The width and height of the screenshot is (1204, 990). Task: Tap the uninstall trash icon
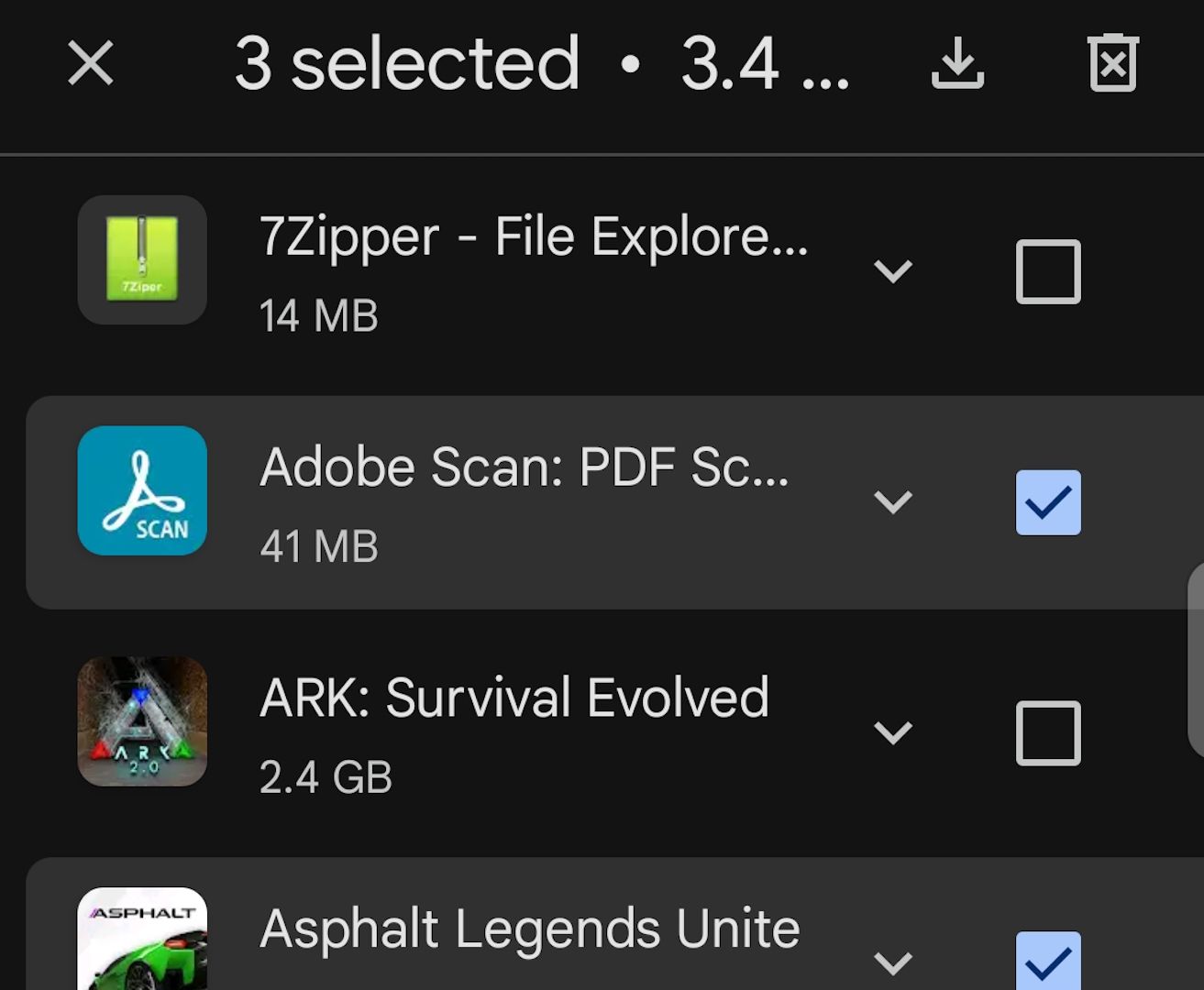(1112, 64)
